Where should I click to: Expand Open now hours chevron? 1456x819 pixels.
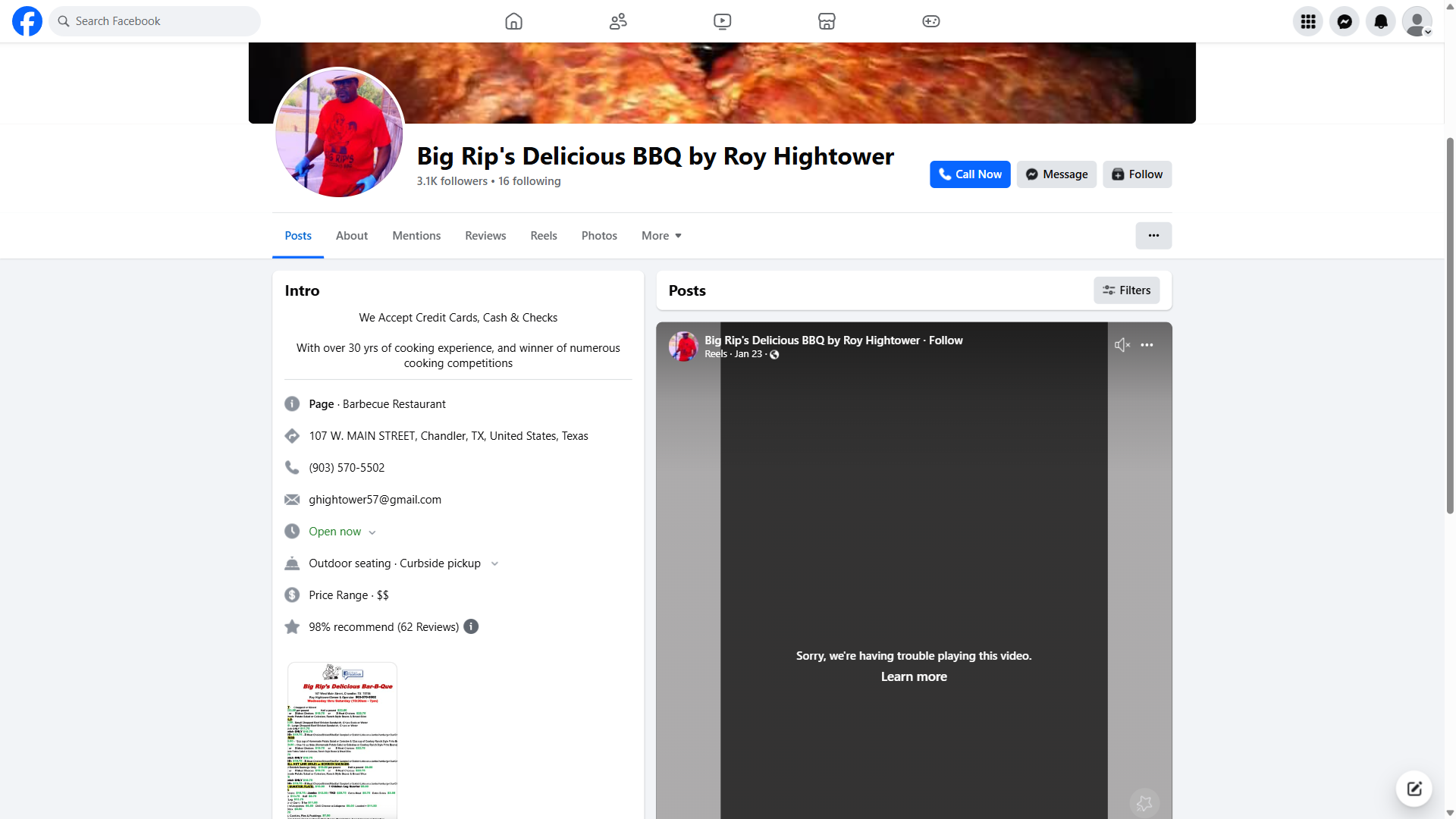point(372,532)
